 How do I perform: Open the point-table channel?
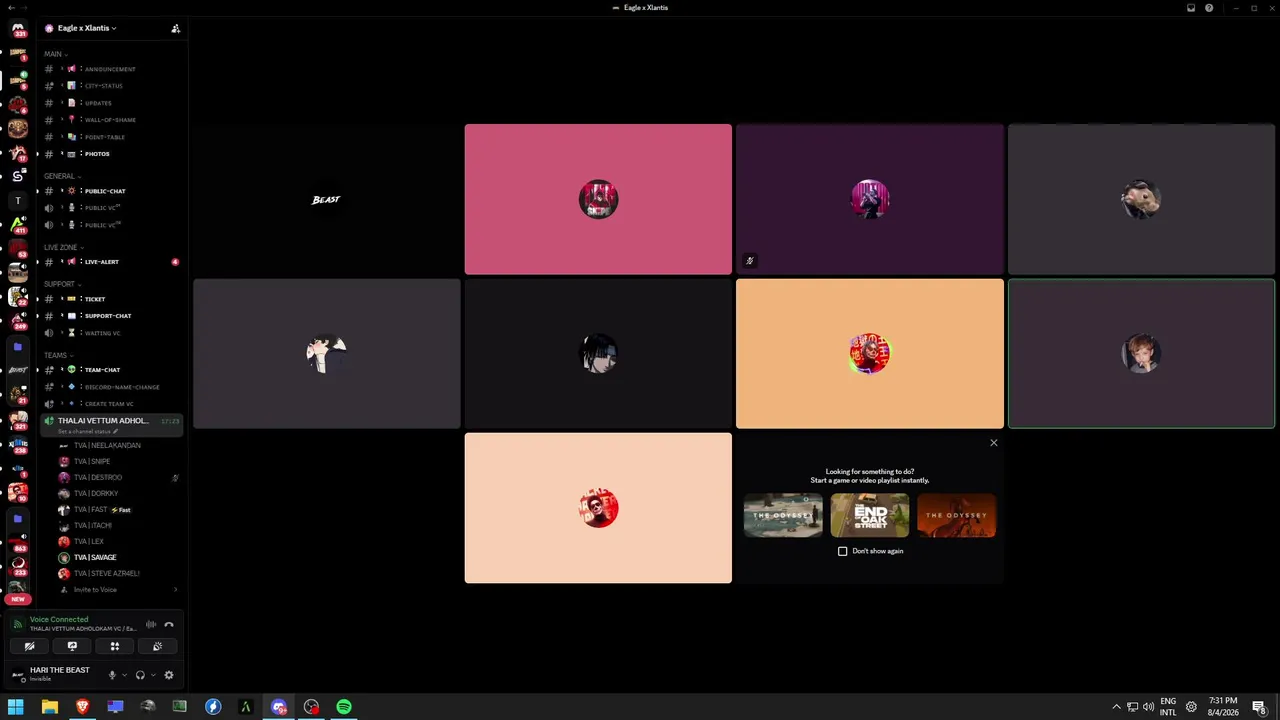(110, 137)
